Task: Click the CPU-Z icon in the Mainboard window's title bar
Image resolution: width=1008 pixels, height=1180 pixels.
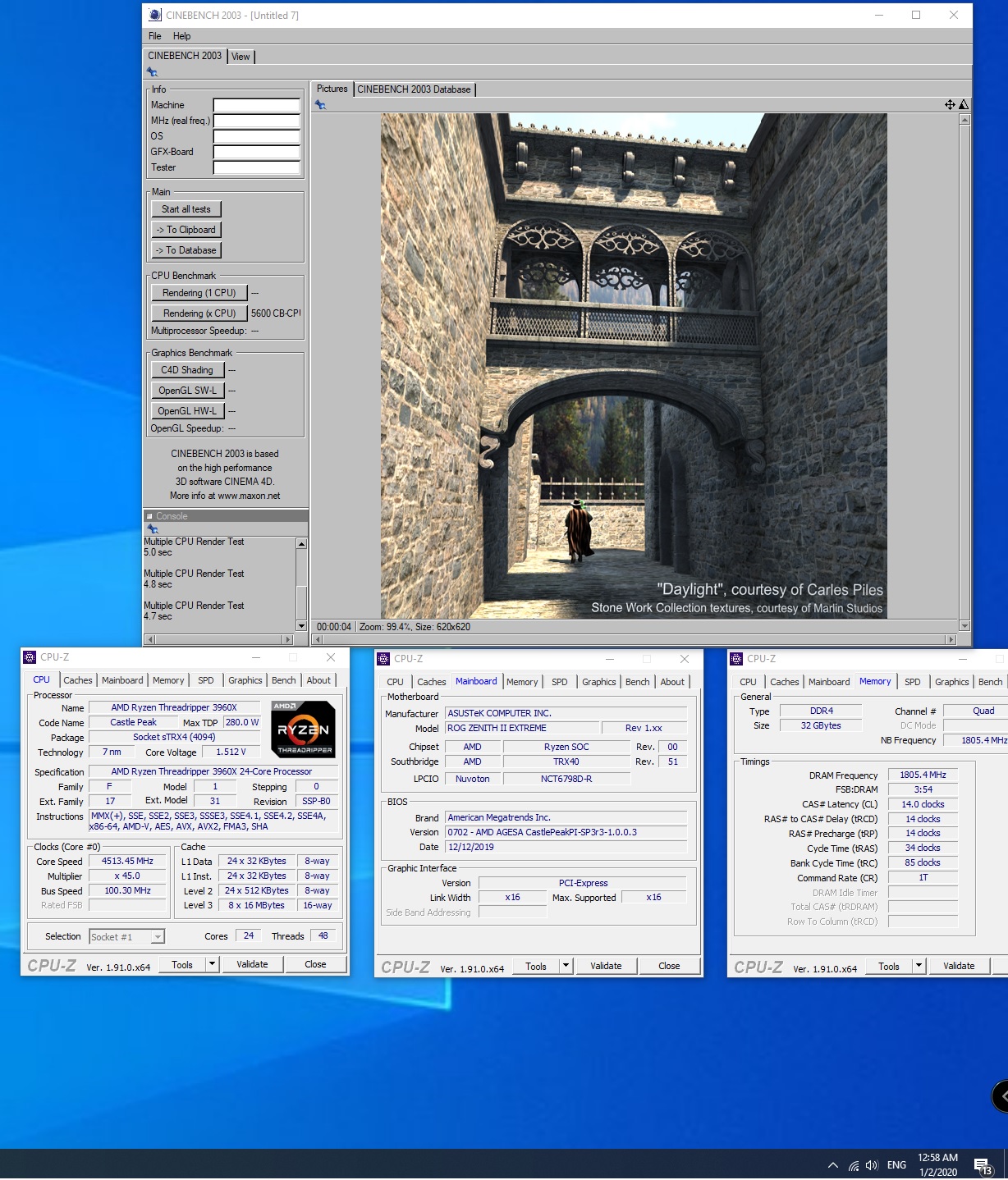Action: (383, 659)
